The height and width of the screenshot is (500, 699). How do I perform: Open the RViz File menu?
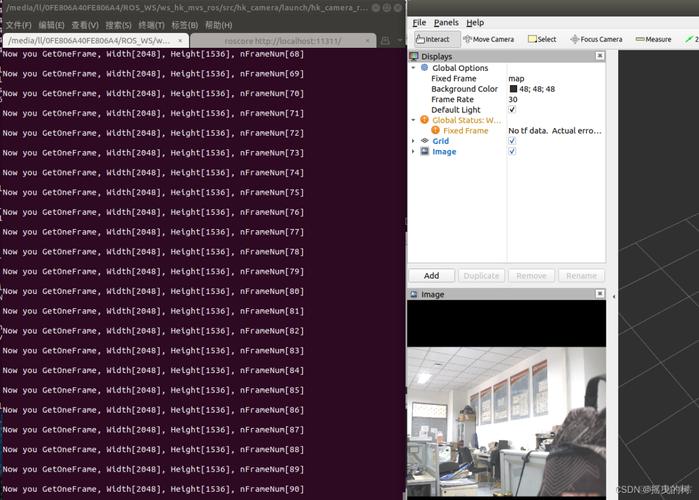[x=419, y=23]
